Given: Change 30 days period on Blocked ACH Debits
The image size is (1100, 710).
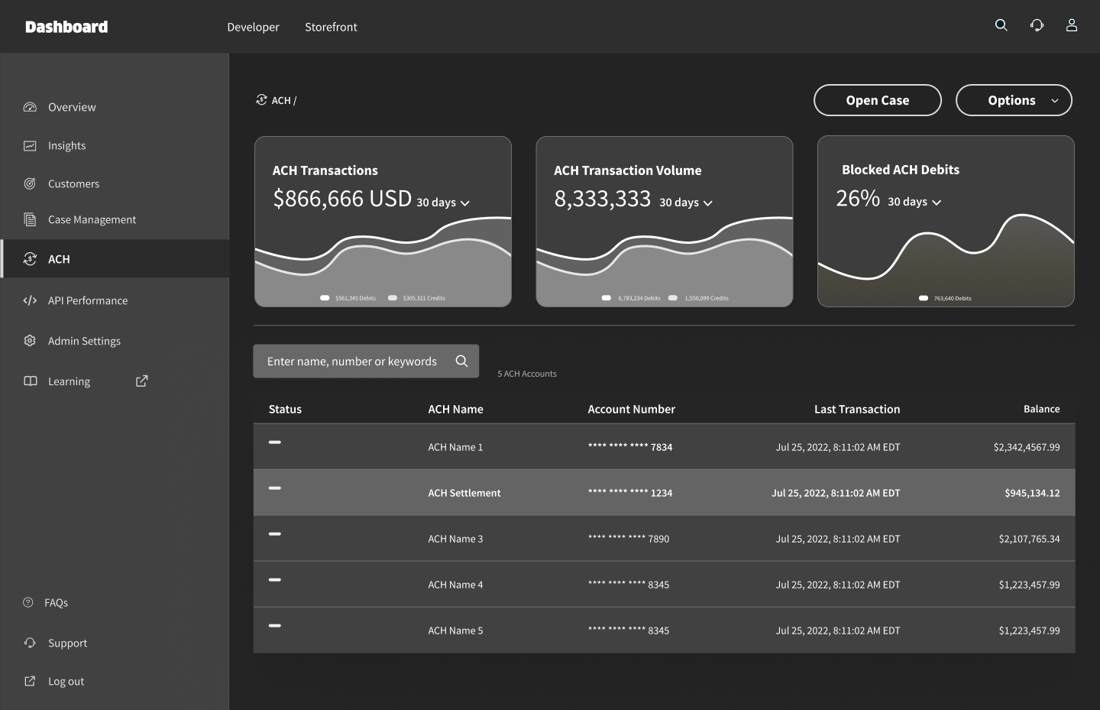Looking at the screenshot, I should pyautogui.click(x=914, y=202).
